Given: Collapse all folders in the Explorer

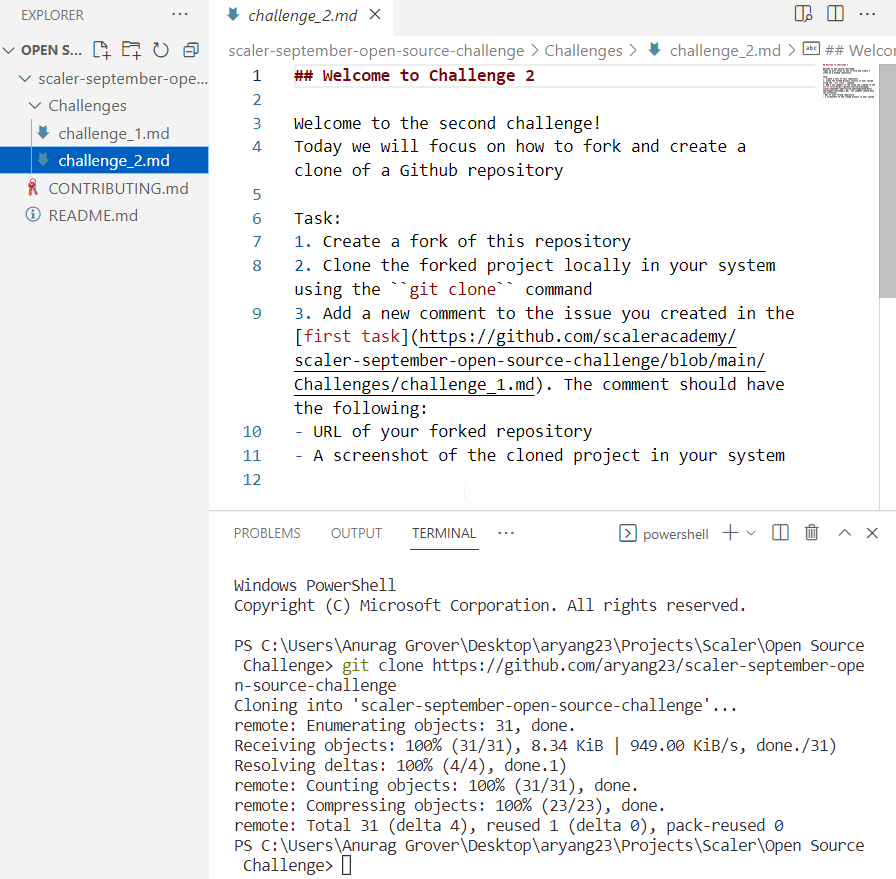Looking at the screenshot, I should coord(190,49).
